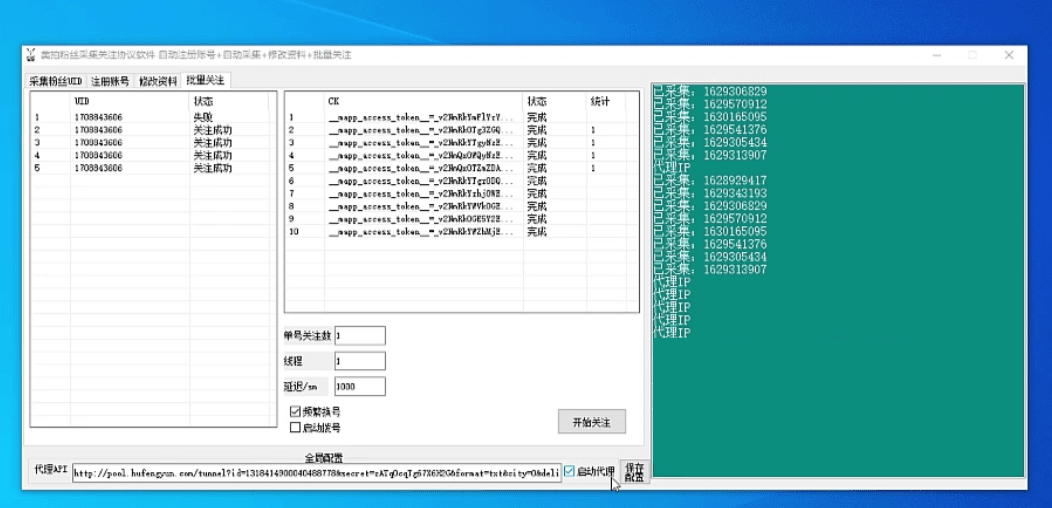Select UID row 1 with 失败 status

[150, 117]
